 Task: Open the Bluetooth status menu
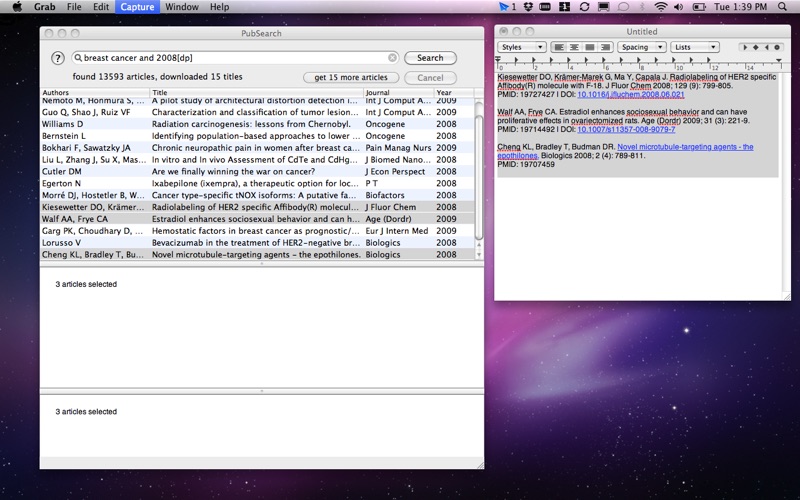coord(642,7)
